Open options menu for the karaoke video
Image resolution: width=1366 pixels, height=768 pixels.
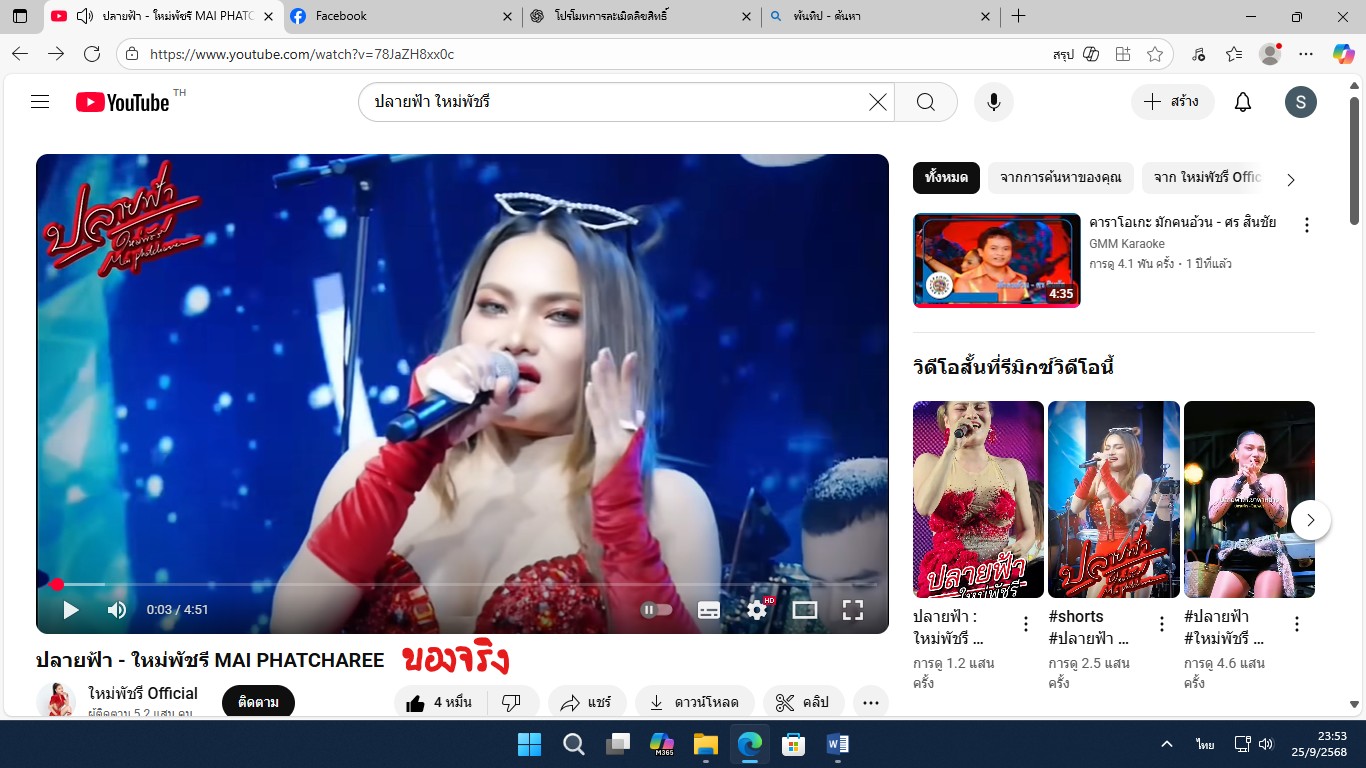click(x=1306, y=225)
